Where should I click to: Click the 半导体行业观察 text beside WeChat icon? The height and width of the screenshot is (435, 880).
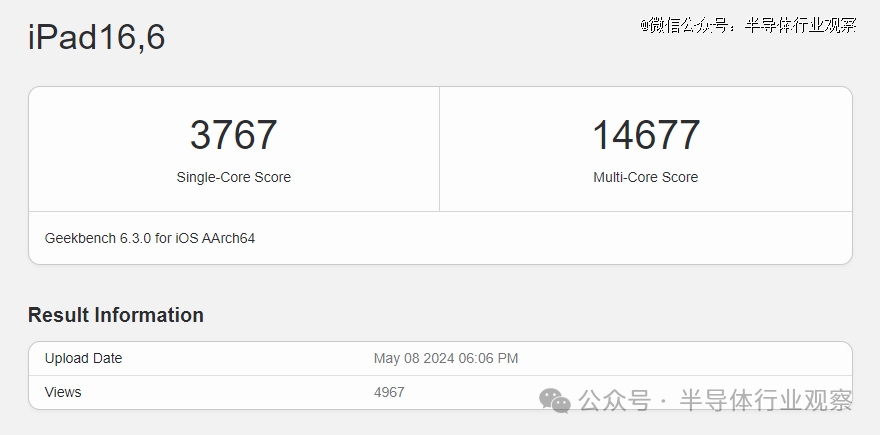tap(766, 401)
